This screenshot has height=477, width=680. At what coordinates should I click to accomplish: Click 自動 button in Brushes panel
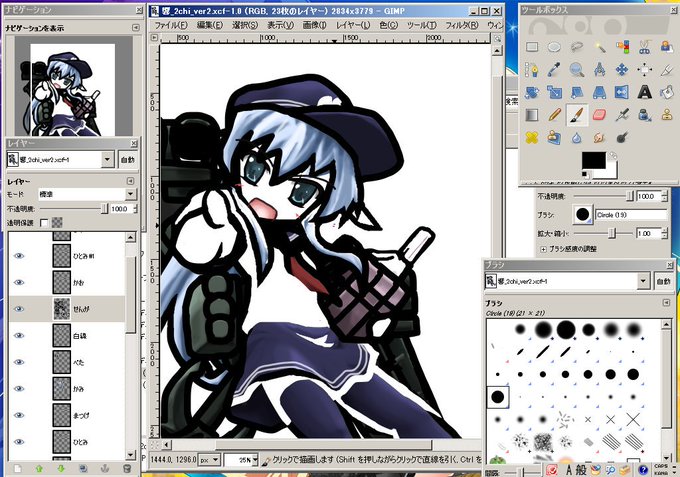click(x=664, y=281)
